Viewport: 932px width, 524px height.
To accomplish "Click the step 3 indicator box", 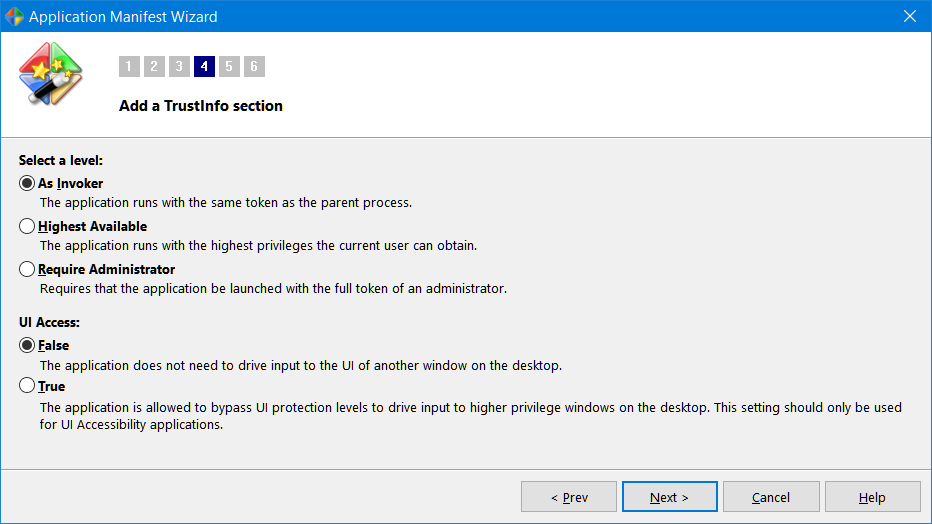I will (x=179, y=67).
